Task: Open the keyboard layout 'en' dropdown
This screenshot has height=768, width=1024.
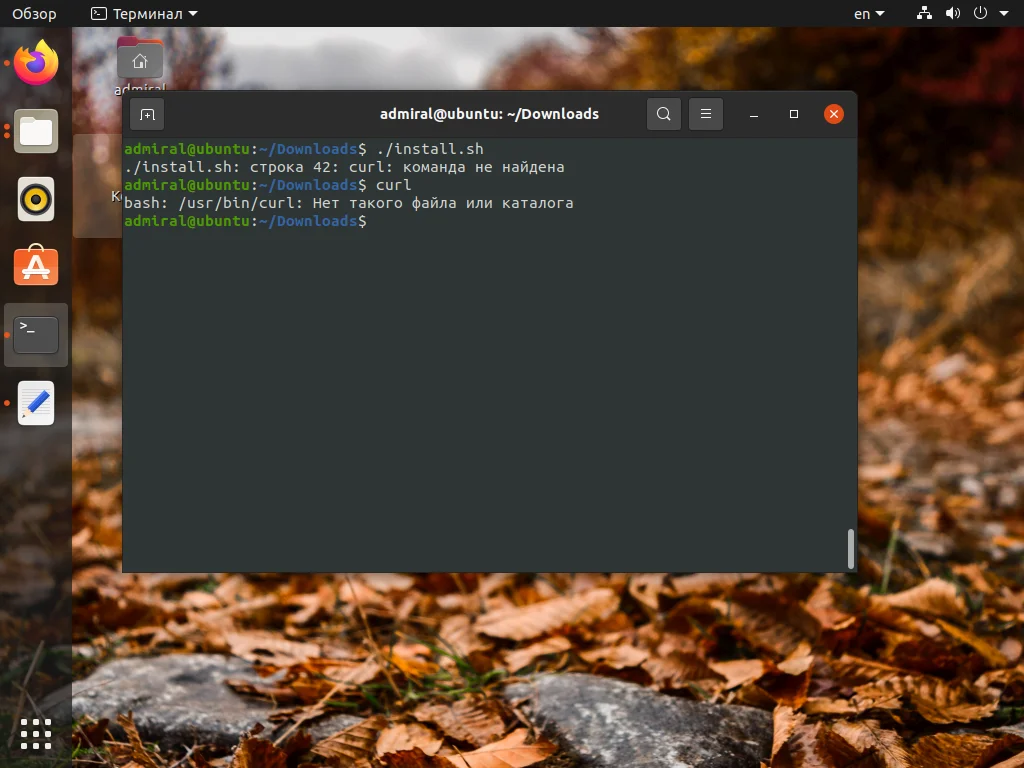Action: [x=866, y=13]
